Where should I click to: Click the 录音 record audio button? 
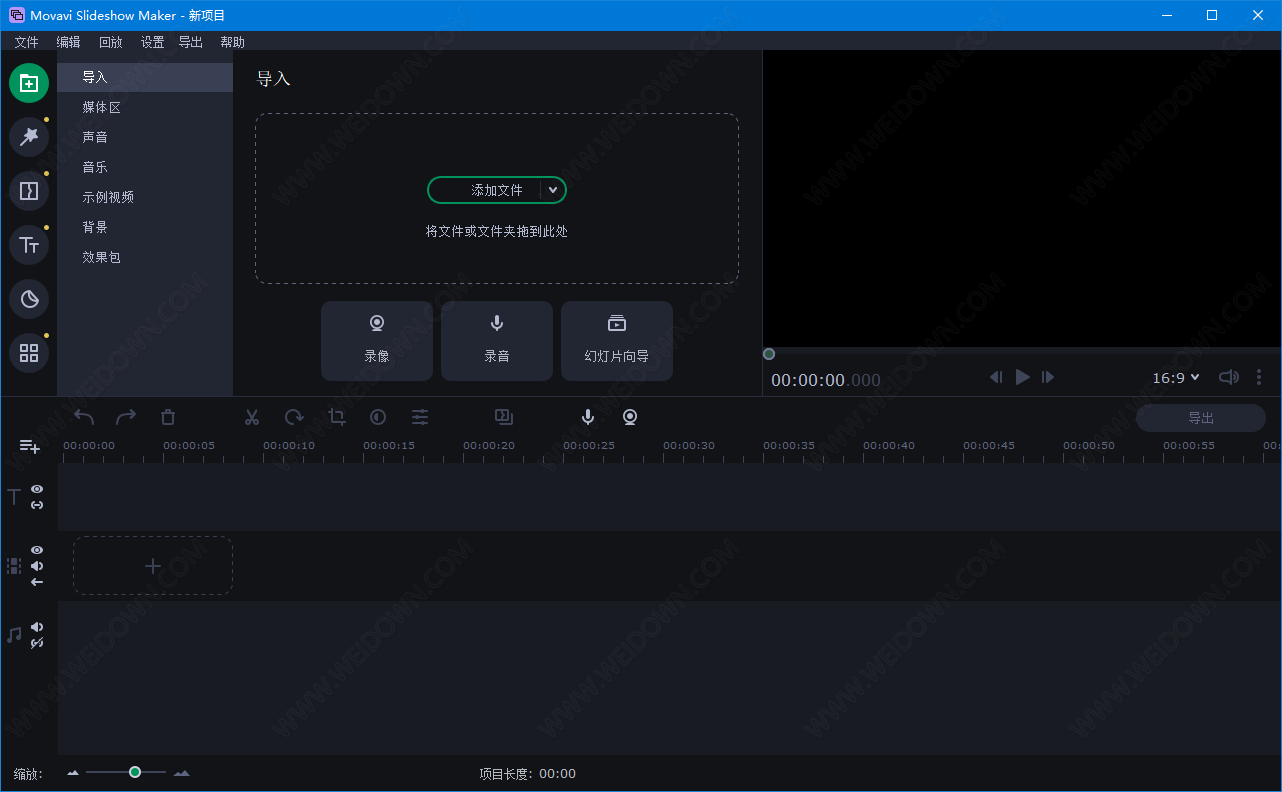click(497, 340)
